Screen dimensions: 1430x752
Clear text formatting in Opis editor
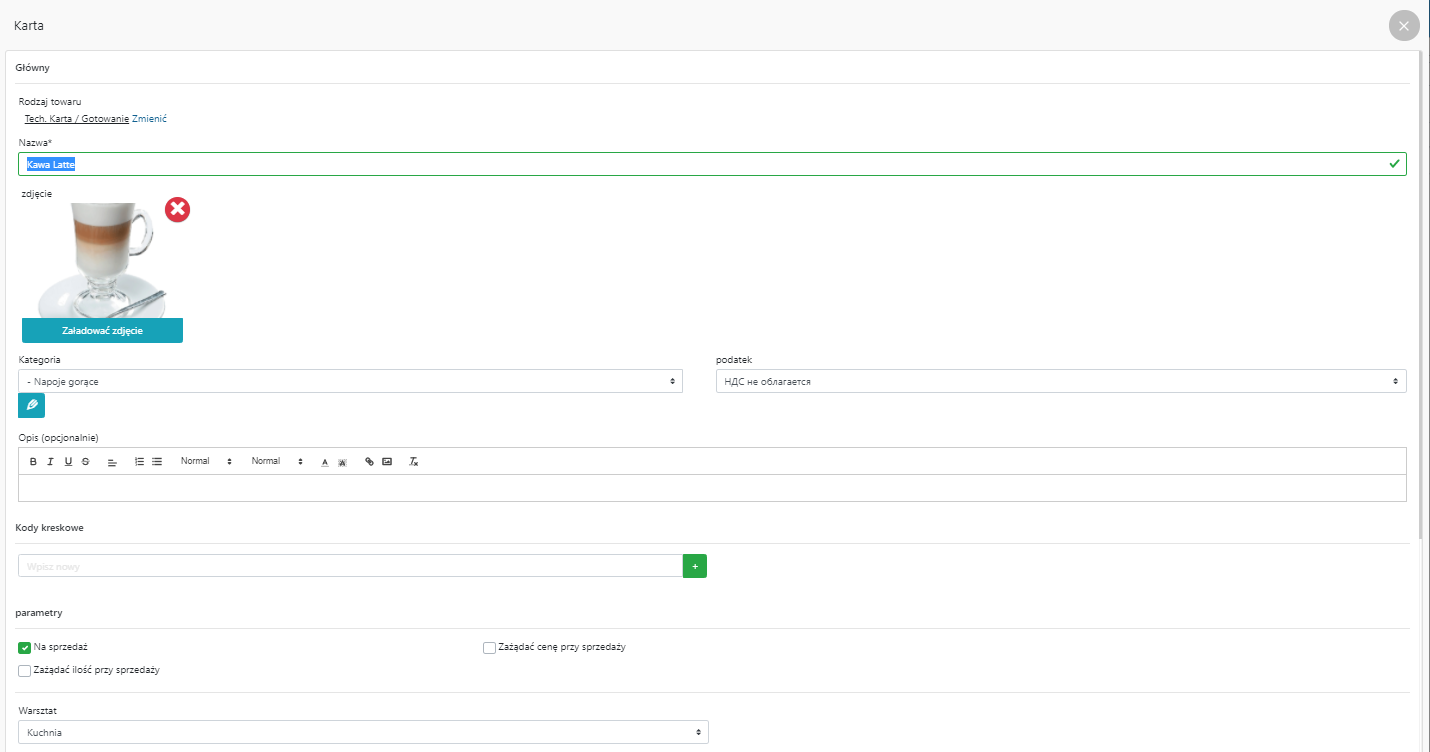point(414,462)
